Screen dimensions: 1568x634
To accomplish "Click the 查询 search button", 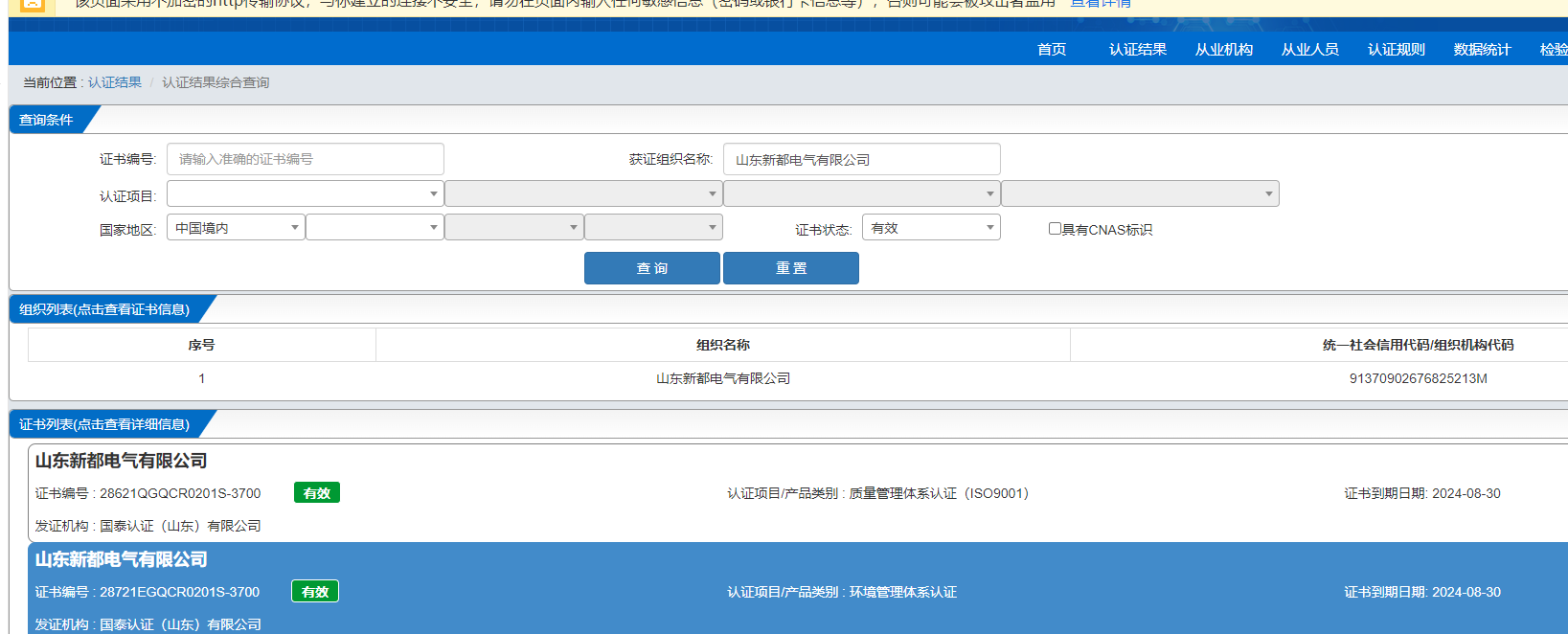I will [652, 268].
